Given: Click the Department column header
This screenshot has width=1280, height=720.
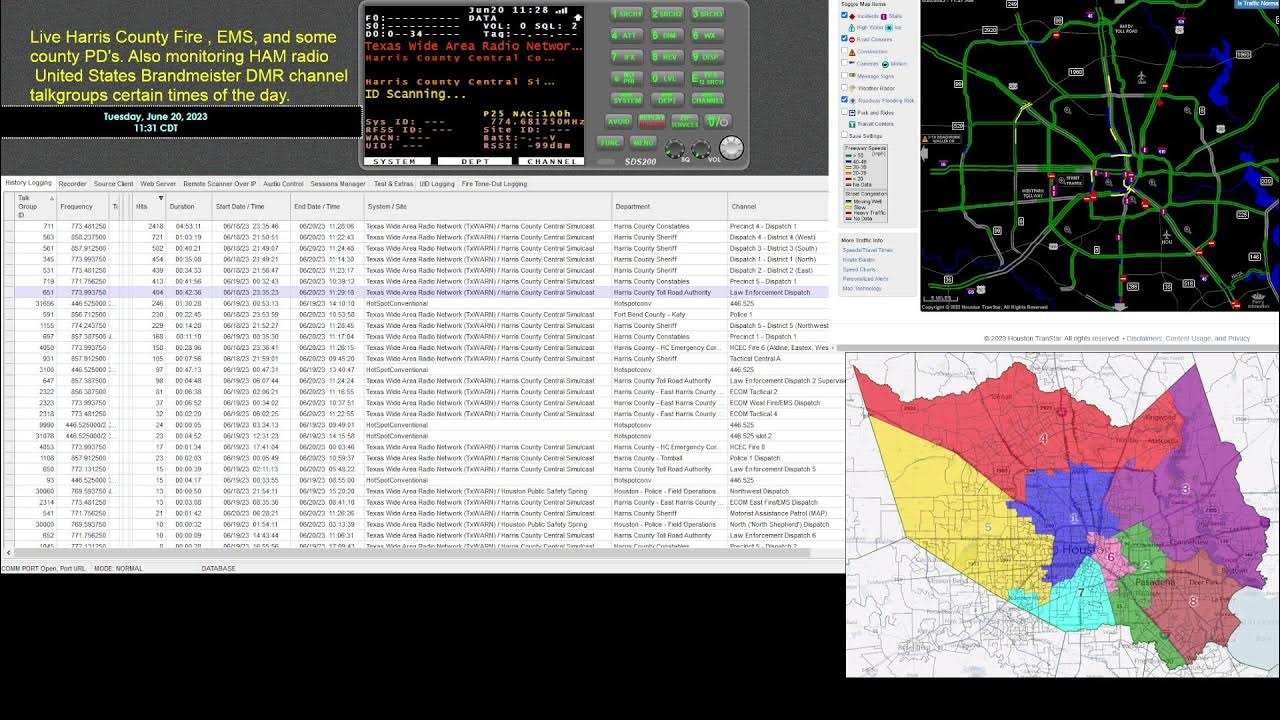Looking at the screenshot, I should [669, 207].
